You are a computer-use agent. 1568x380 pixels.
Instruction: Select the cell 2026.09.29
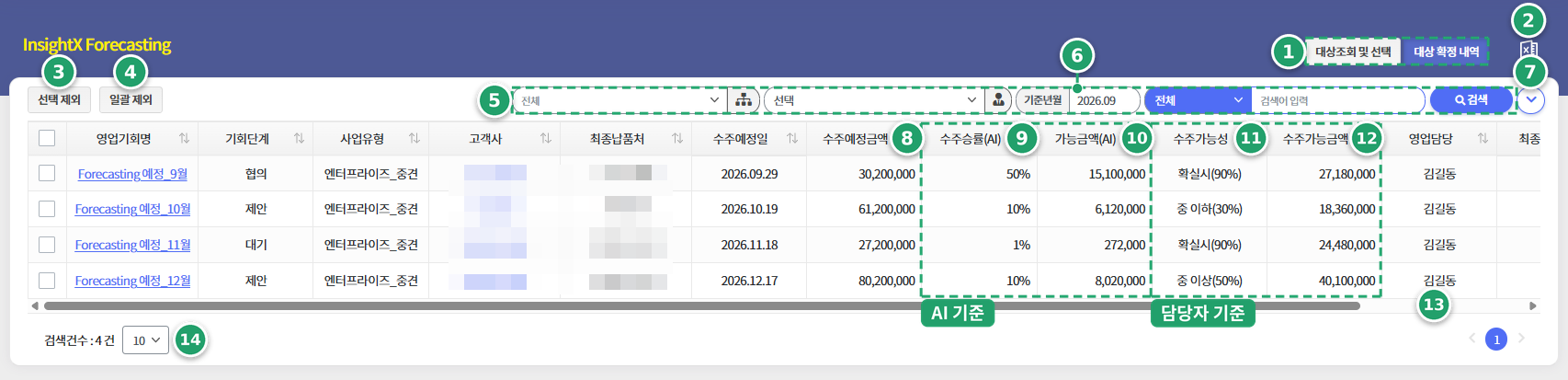(749, 174)
